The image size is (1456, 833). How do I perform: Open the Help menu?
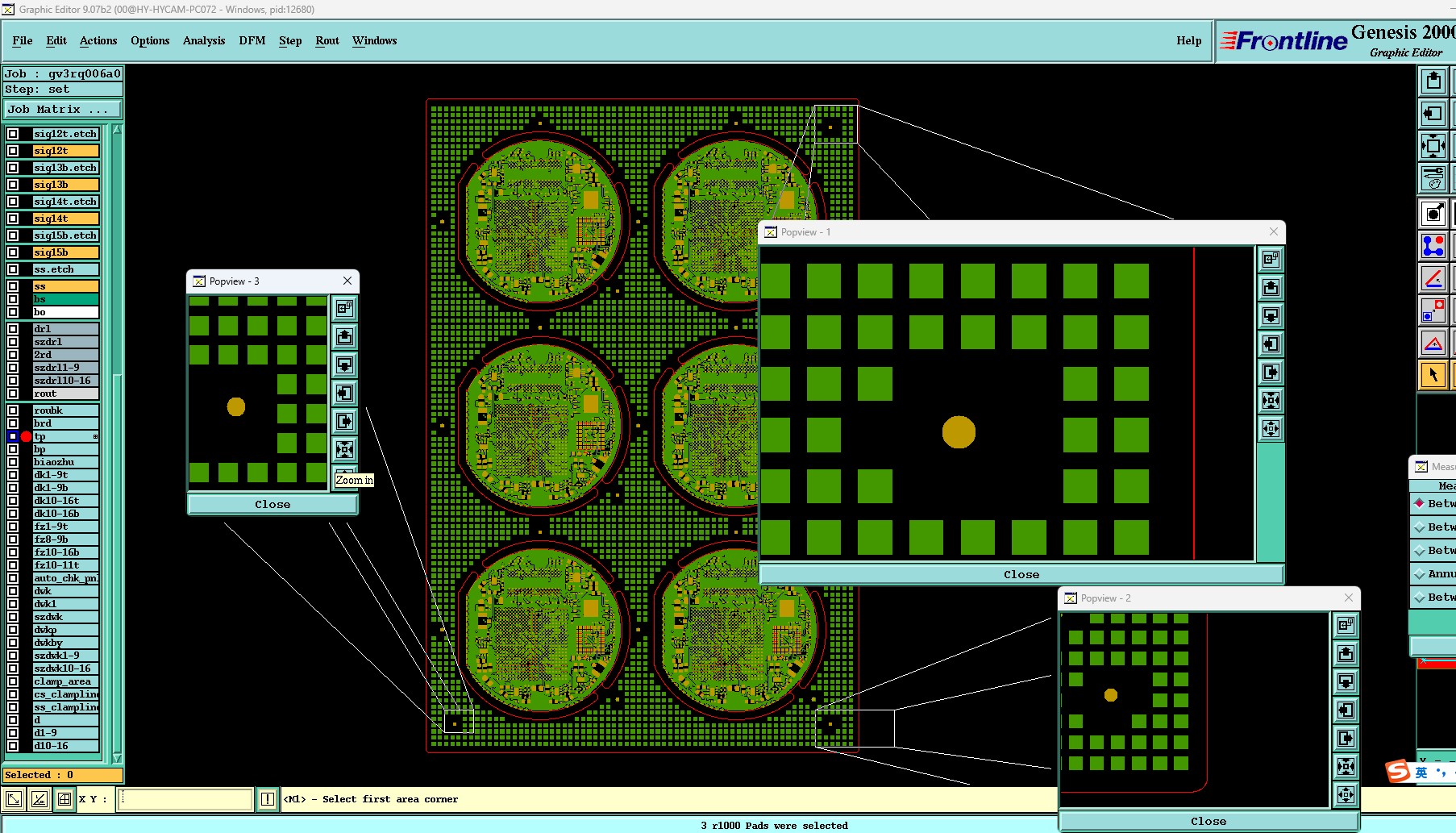[1188, 40]
